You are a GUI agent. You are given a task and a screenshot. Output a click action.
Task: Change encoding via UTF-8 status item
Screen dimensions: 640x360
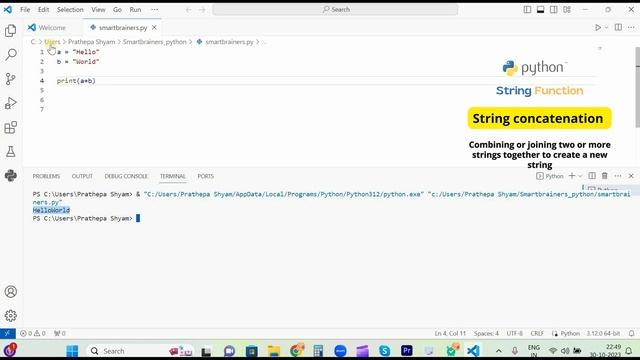(x=514, y=333)
